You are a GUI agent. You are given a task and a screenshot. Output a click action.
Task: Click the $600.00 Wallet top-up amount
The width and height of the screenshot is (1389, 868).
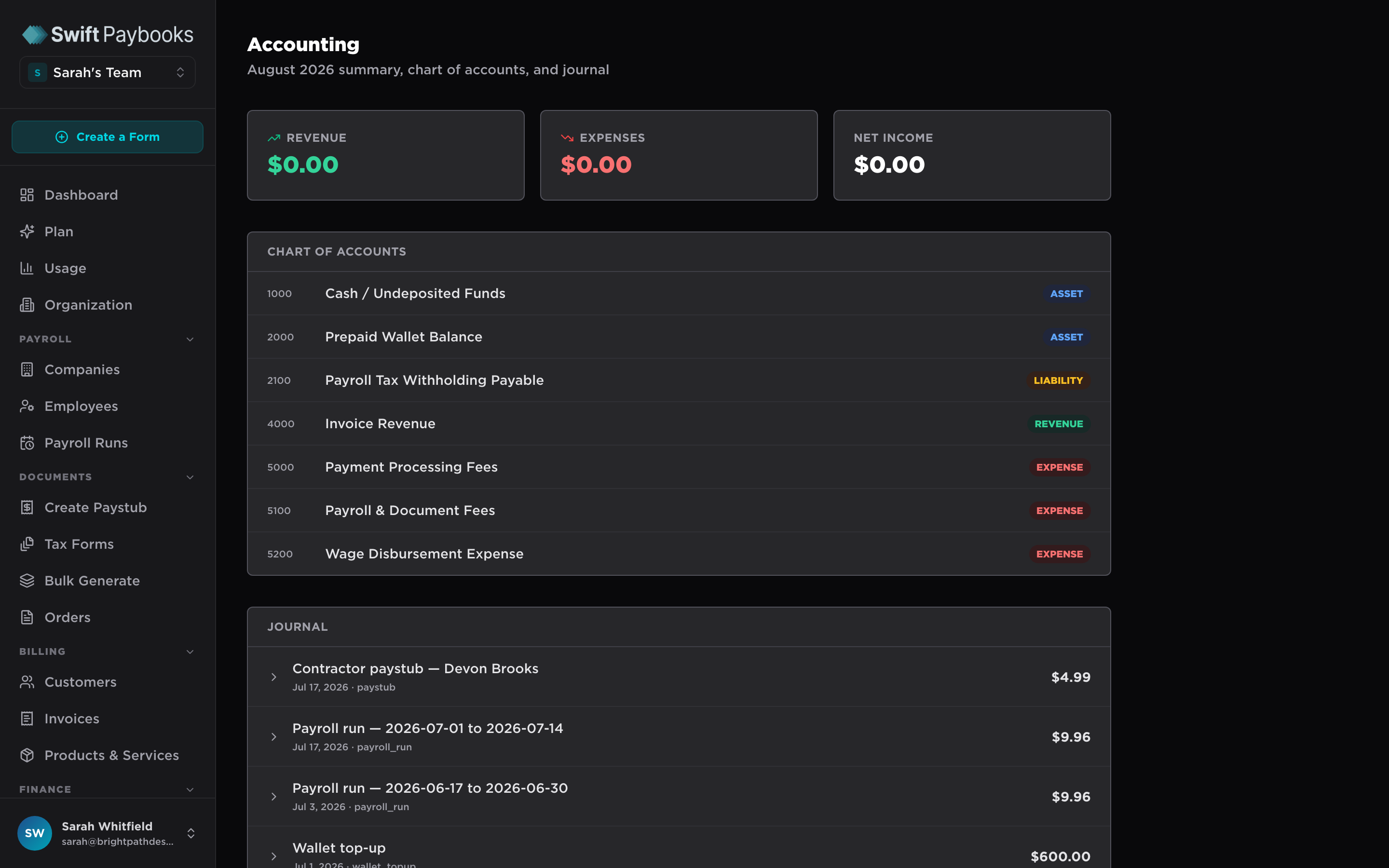pos(1060,856)
